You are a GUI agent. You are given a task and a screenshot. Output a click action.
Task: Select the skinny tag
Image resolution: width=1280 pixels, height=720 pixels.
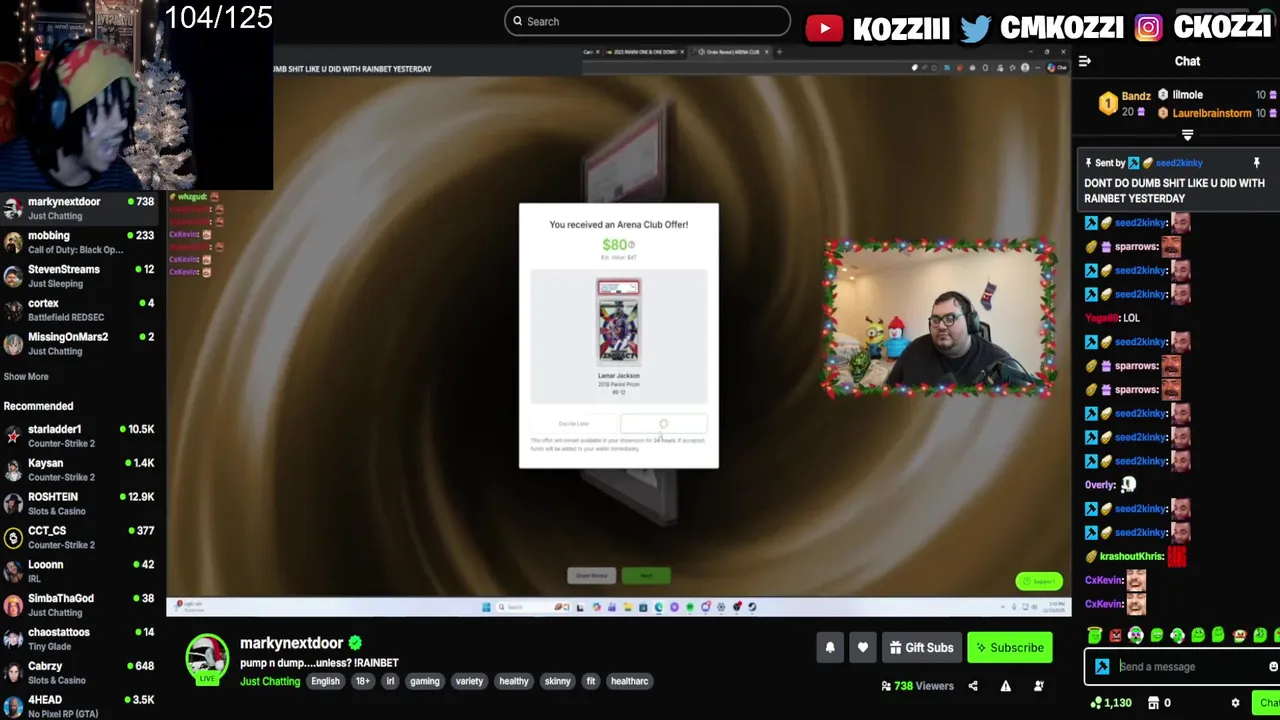pyautogui.click(x=558, y=682)
